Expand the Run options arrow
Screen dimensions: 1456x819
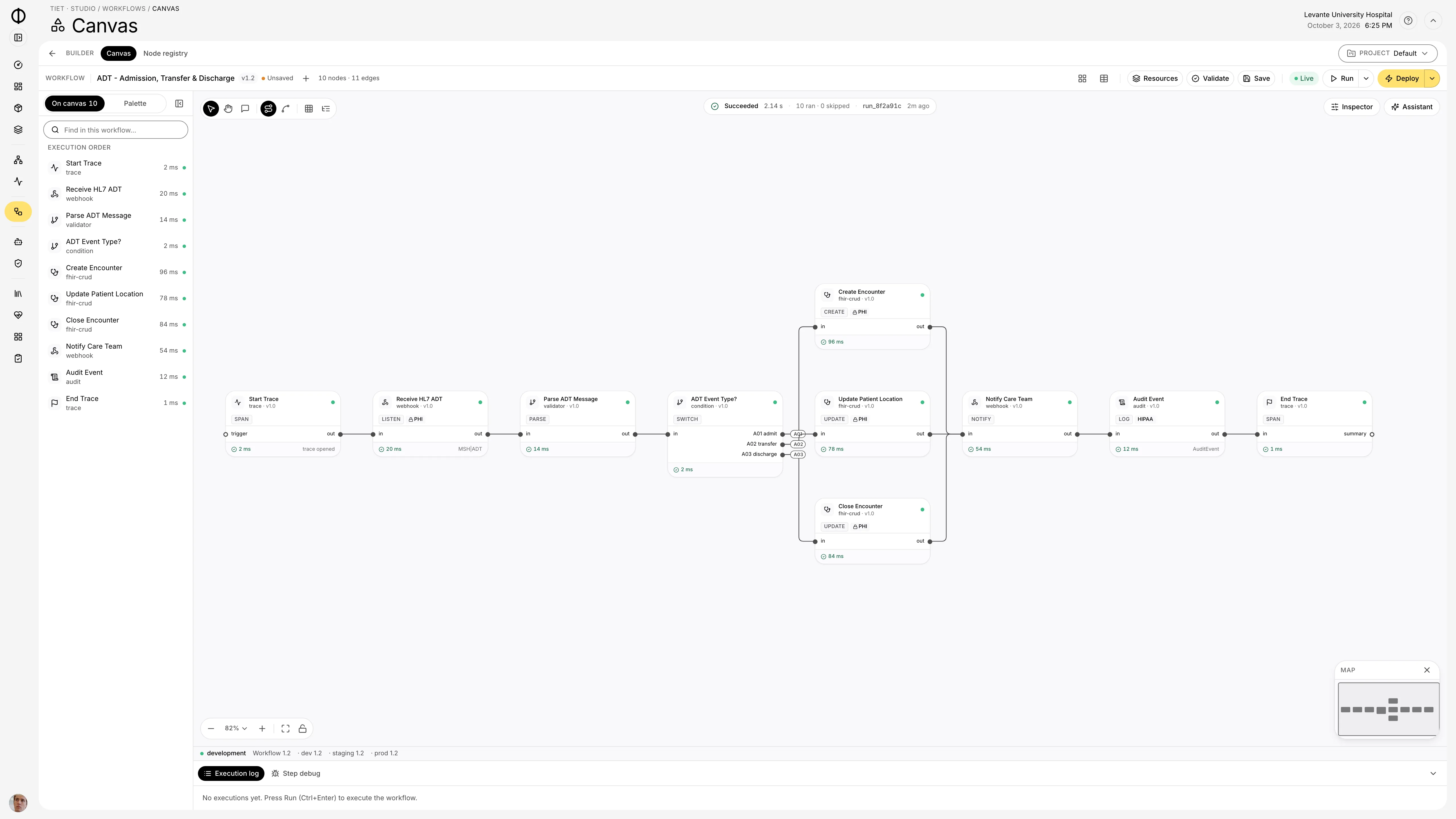1366,78
